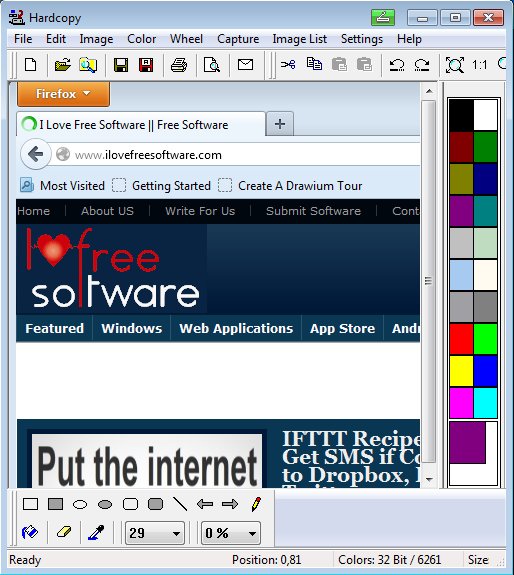Click the Copy icon in toolbar
514x575 pixels.
click(x=314, y=64)
